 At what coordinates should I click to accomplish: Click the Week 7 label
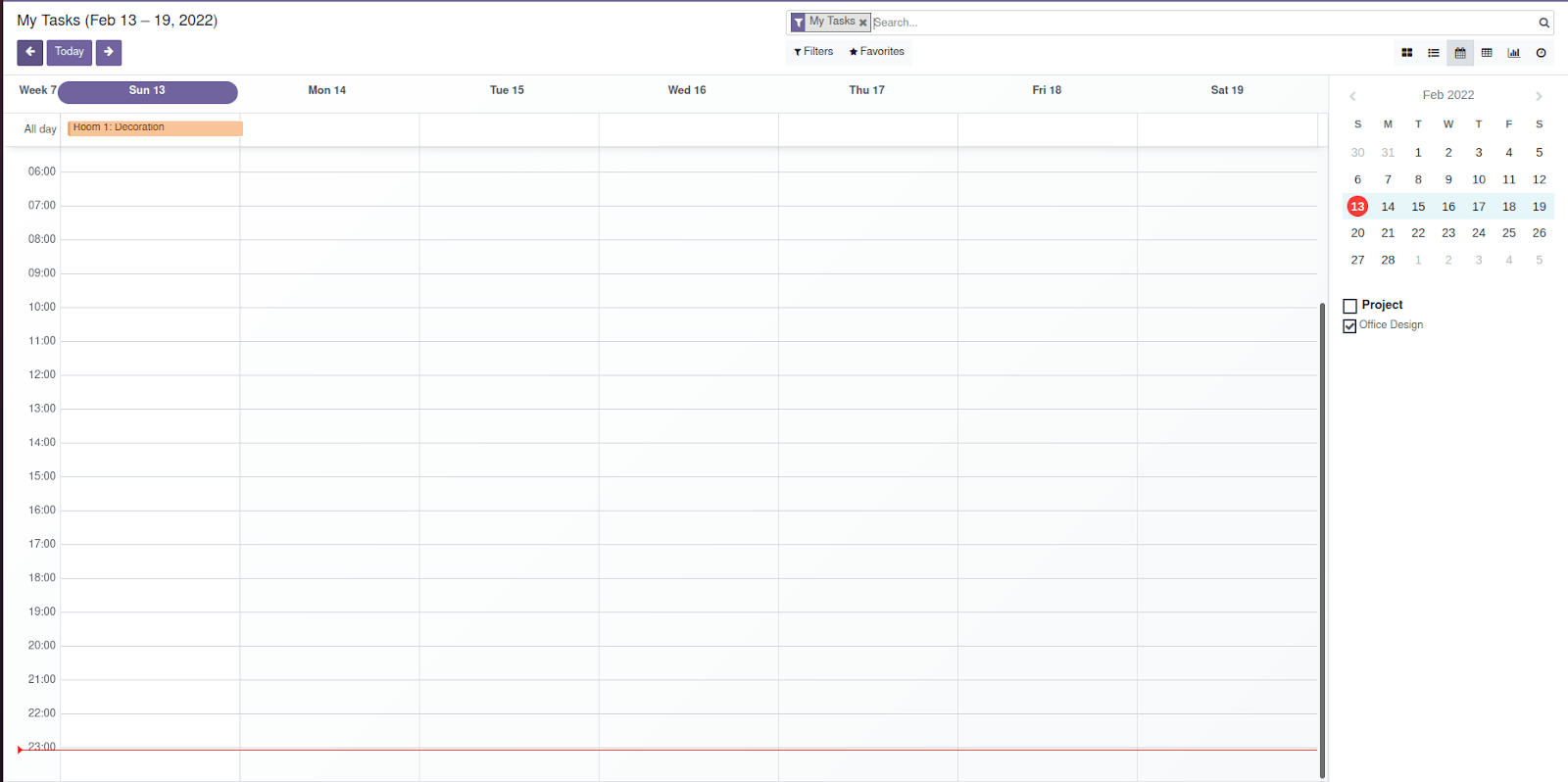click(x=37, y=90)
